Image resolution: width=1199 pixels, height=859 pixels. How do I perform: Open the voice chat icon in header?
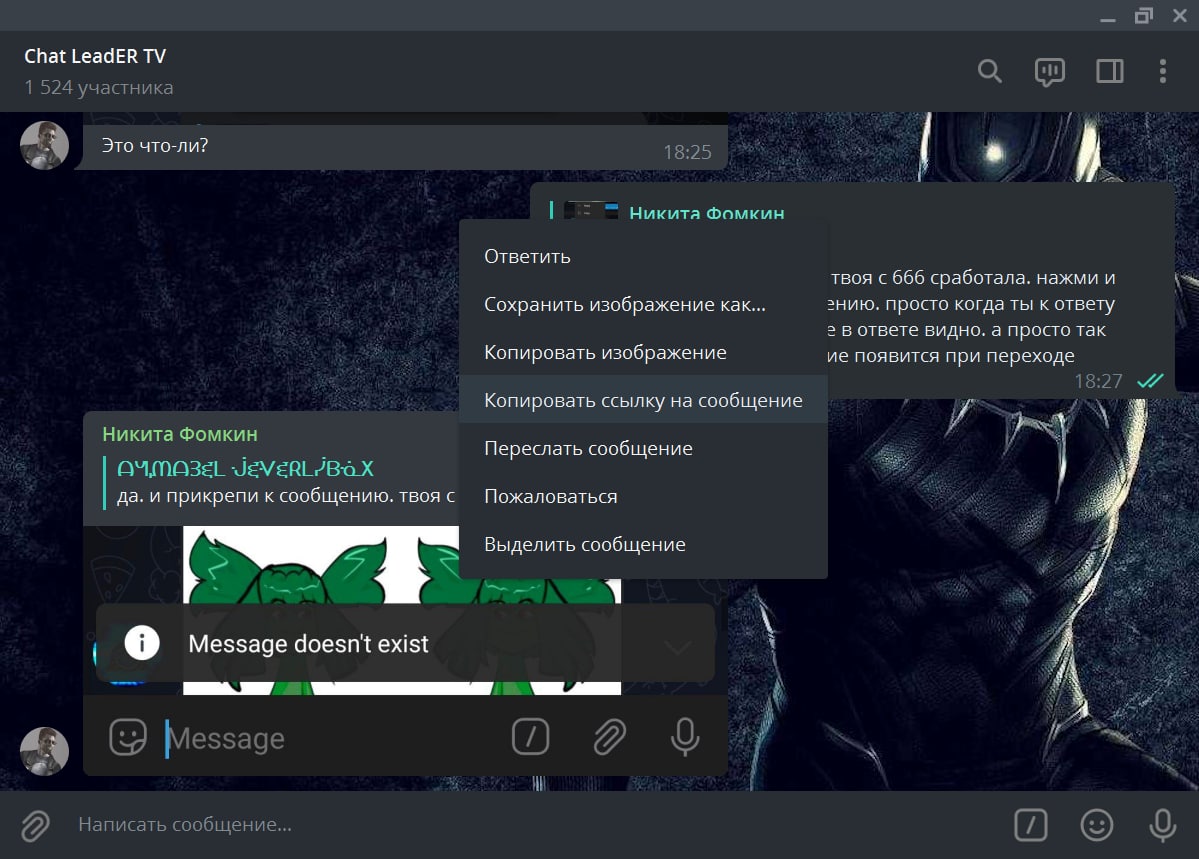point(1049,72)
